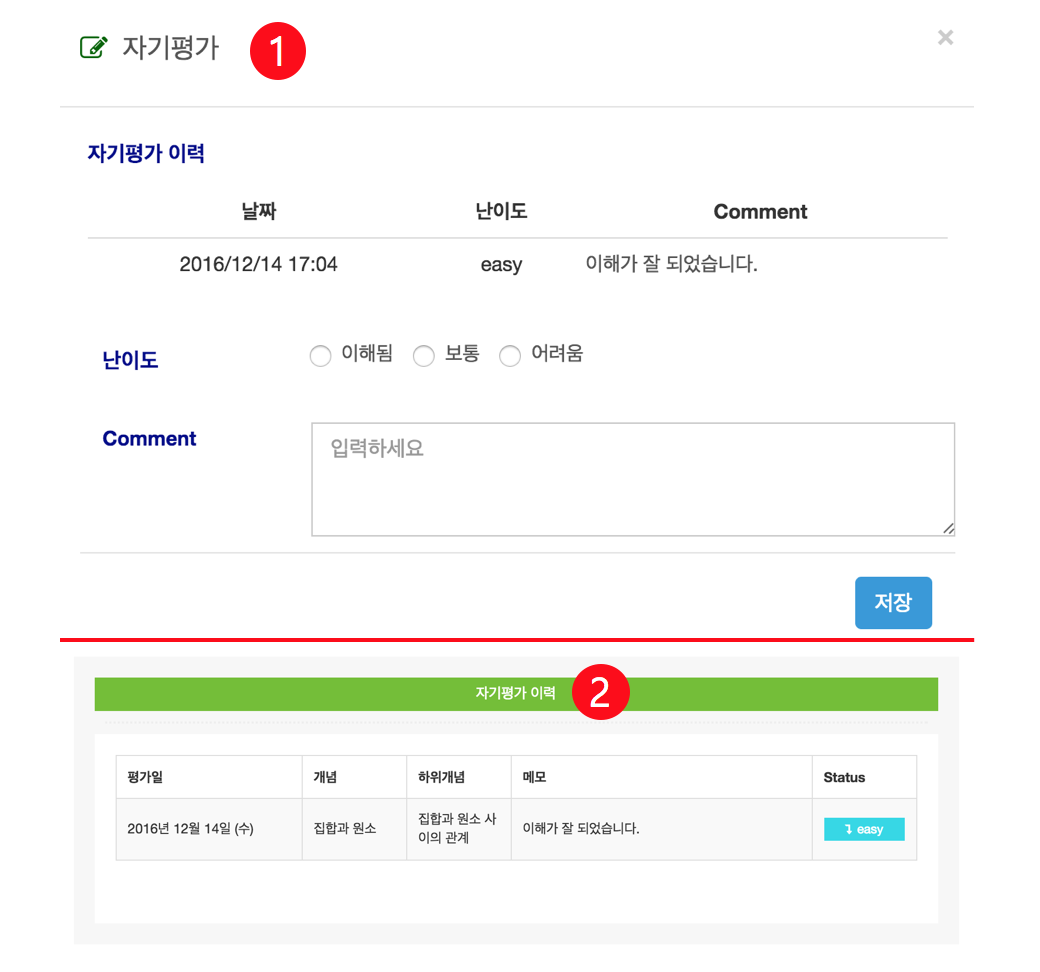The image size is (1040, 972).
Task: Close the 자기평가 dialog with the X
Action: click(x=945, y=37)
